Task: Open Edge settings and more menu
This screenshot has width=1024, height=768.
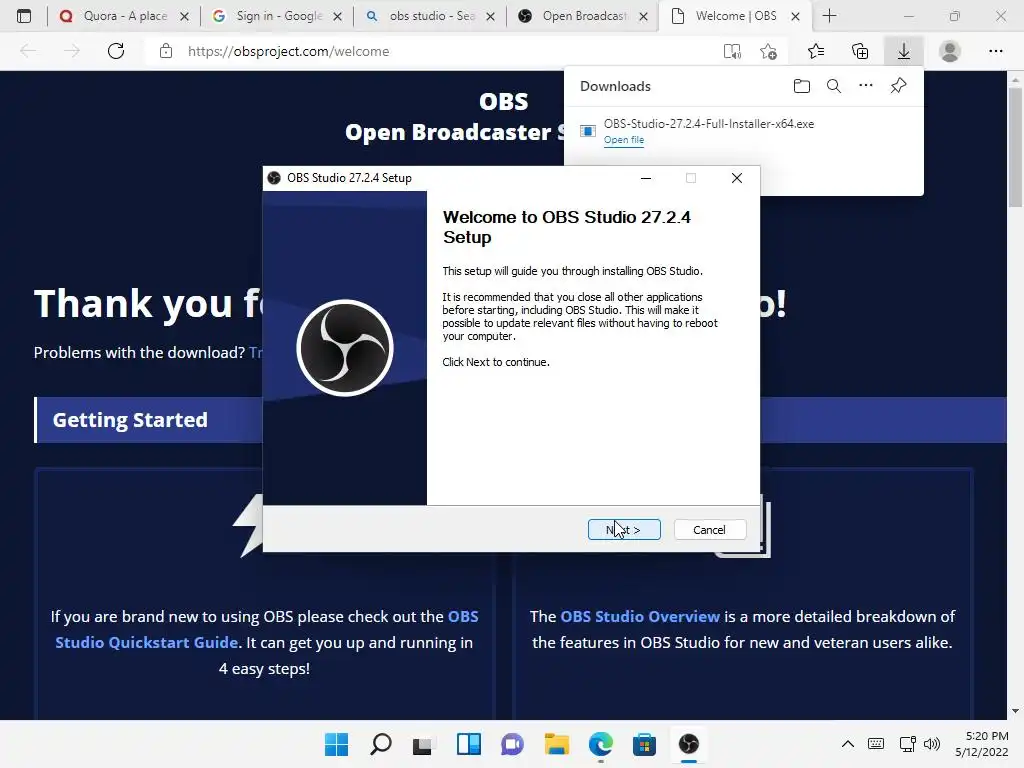Action: pos(995,51)
